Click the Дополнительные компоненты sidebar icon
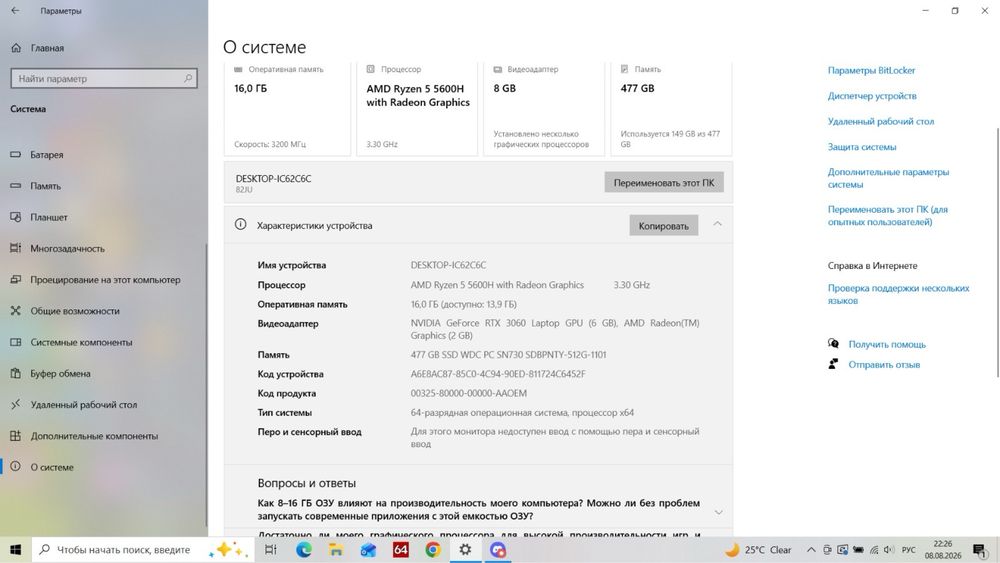 (16, 436)
